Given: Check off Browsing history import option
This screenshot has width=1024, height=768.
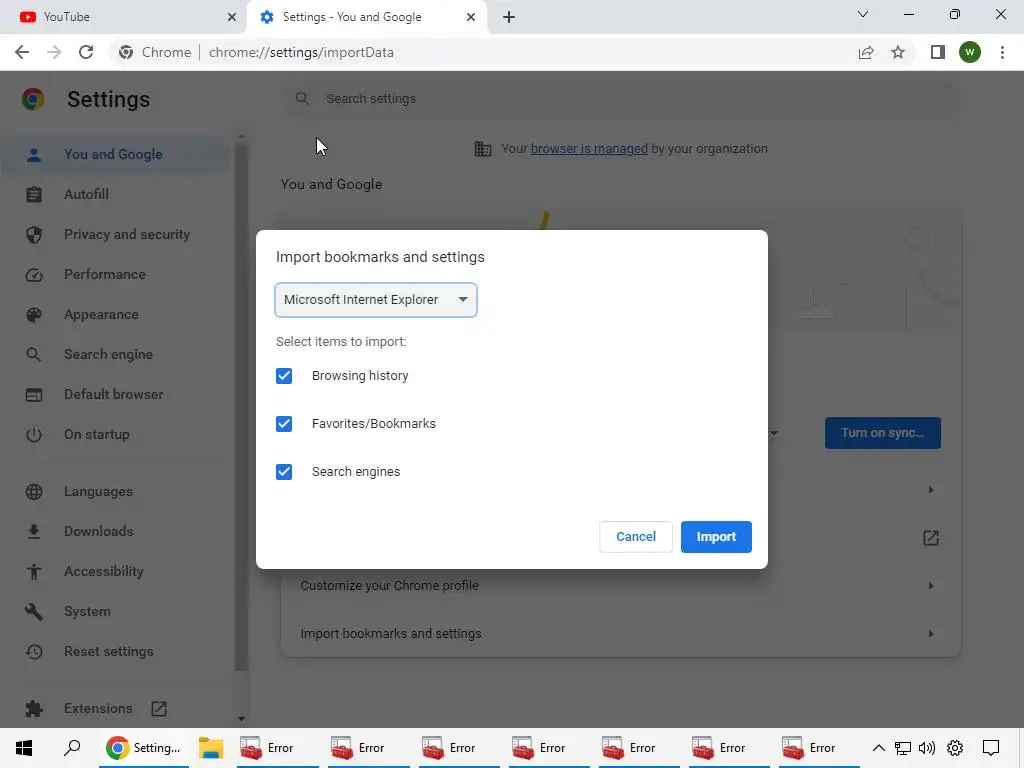Looking at the screenshot, I should pyautogui.click(x=283, y=376).
